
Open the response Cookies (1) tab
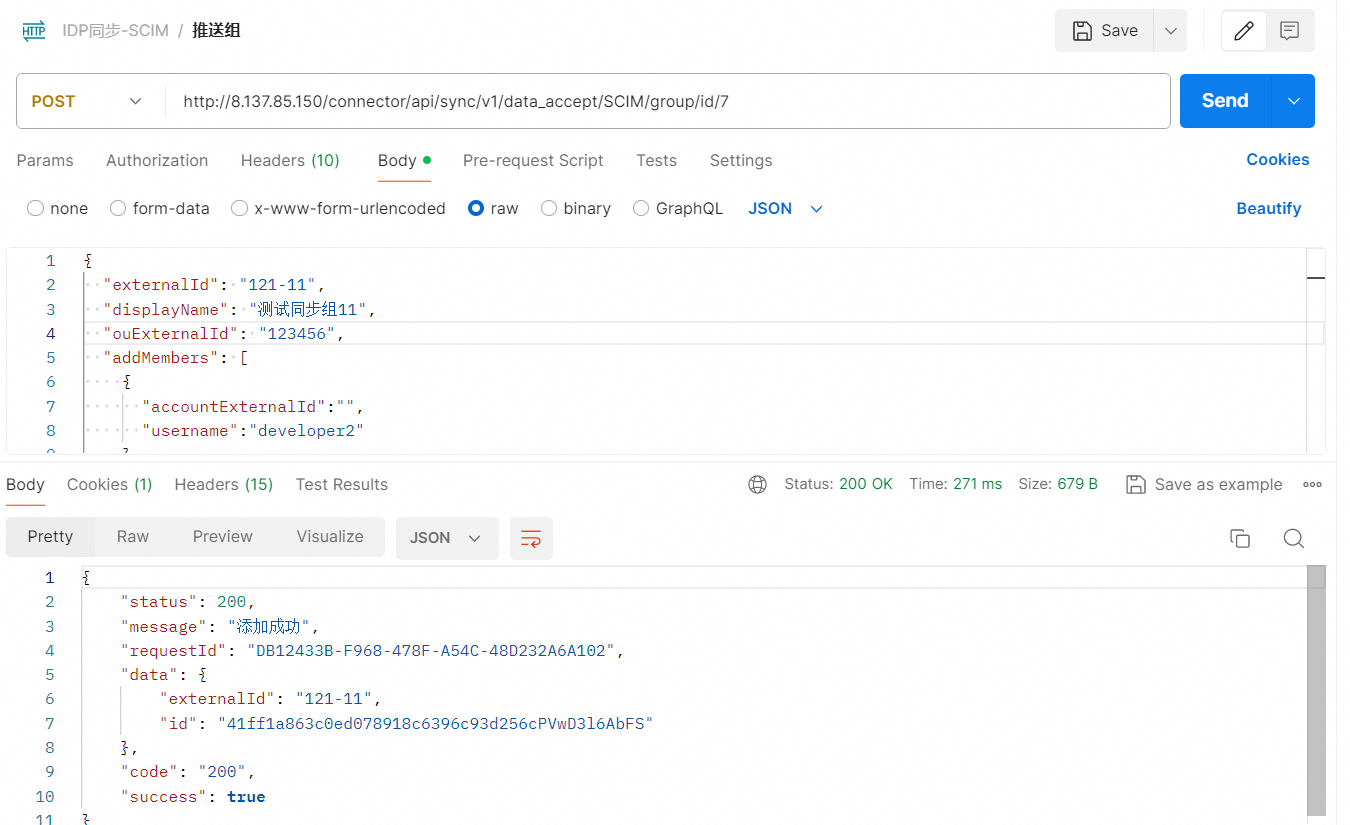pos(110,484)
